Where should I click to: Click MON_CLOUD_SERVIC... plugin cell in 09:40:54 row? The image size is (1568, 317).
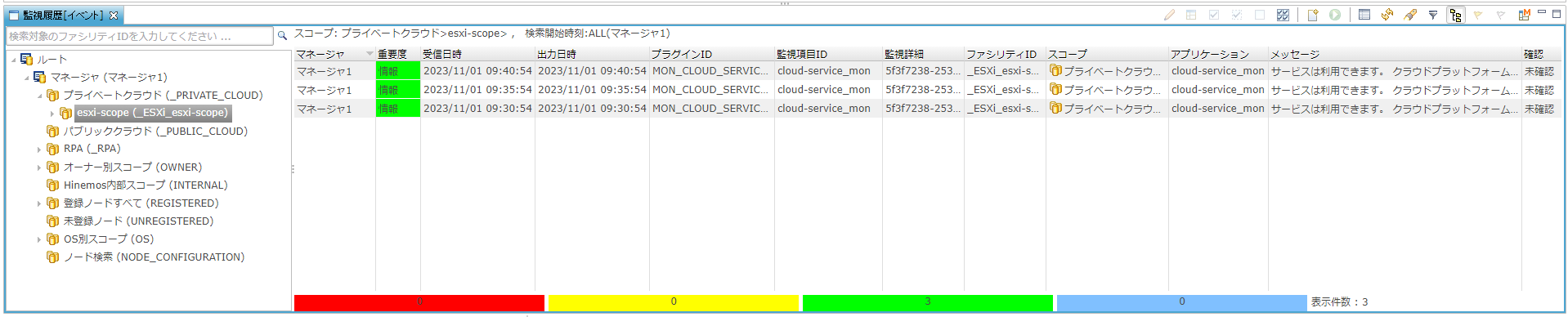click(710, 71)
